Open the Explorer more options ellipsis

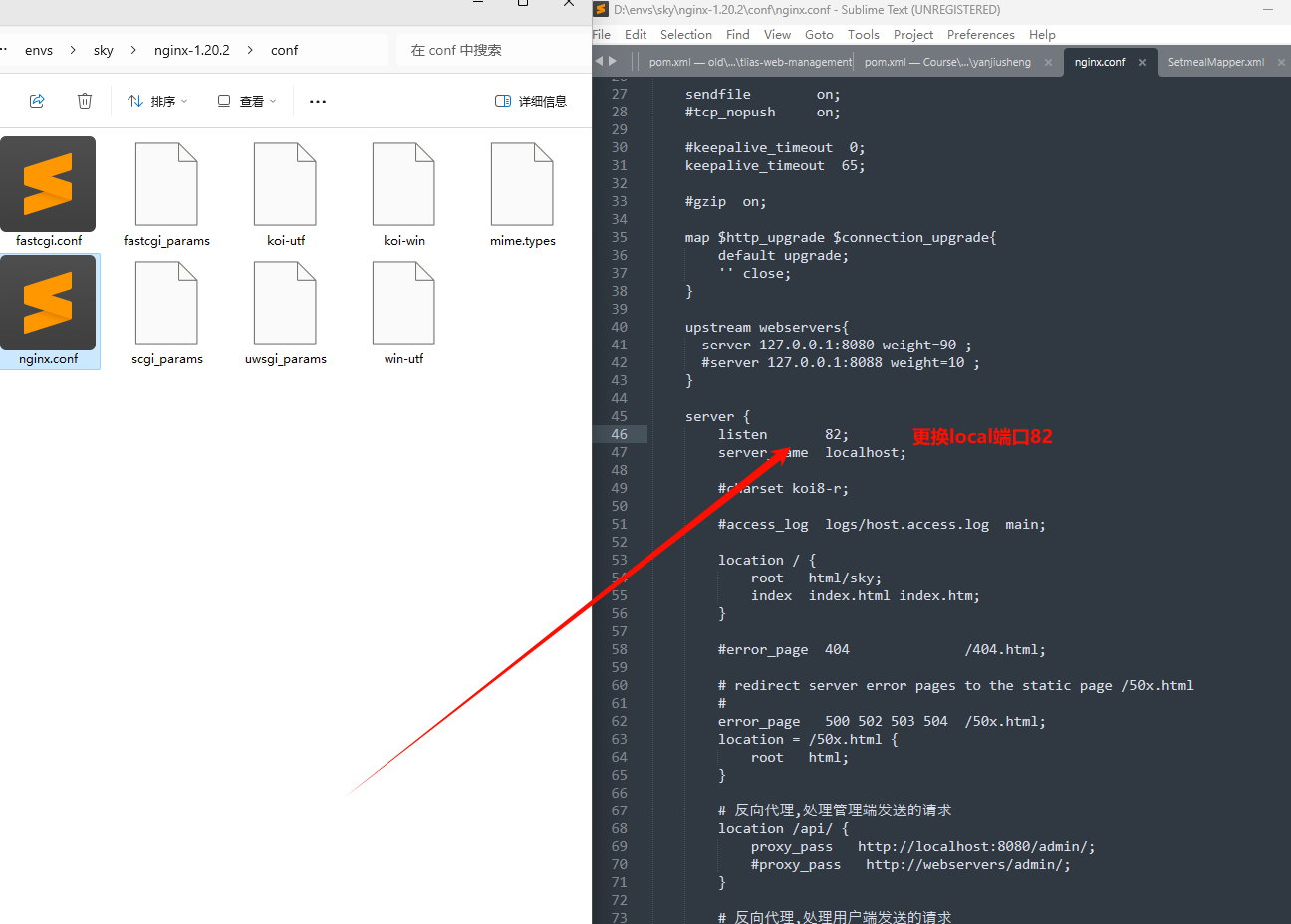318,101
